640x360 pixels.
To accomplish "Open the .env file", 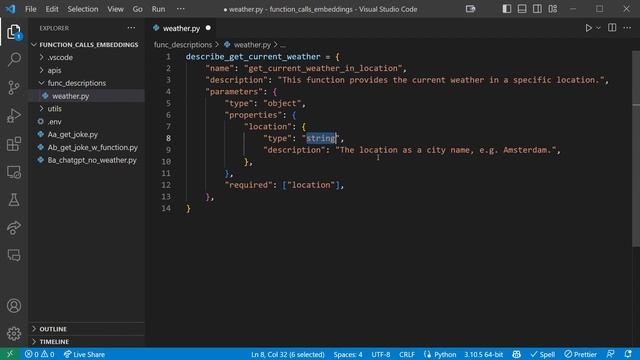I will [x=86, y=121].
